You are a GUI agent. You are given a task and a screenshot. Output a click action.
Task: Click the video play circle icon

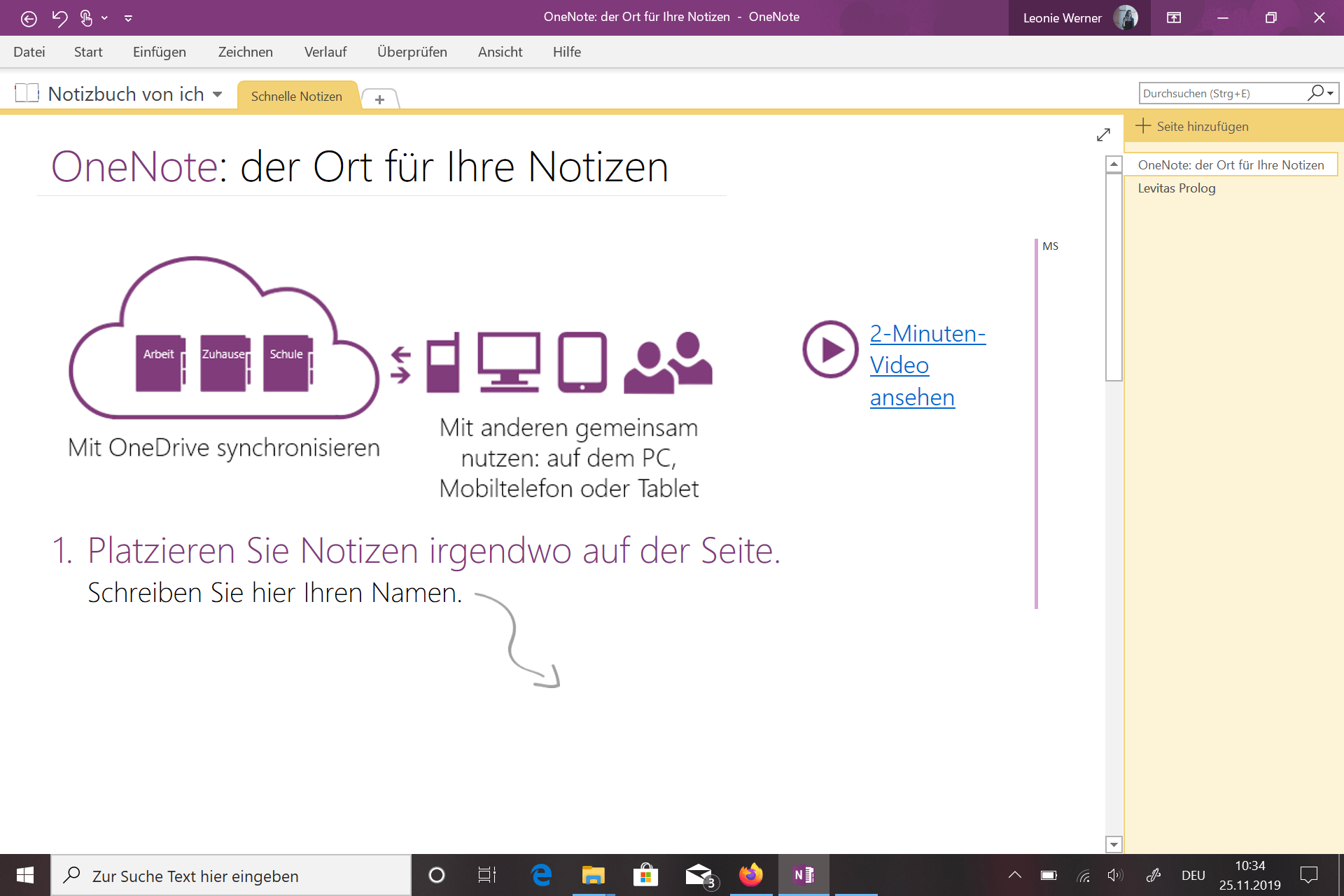tap(830, 349)
